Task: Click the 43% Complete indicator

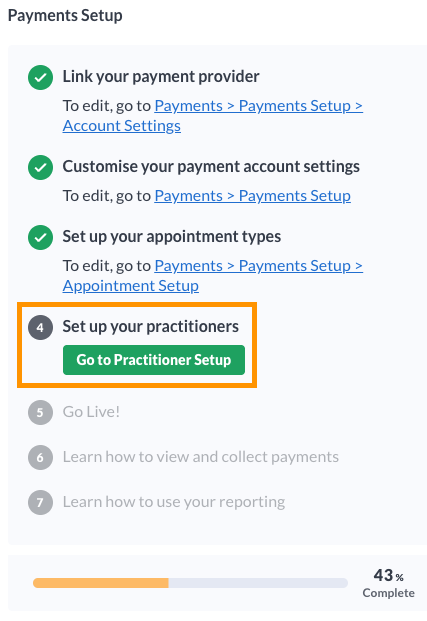Action: [x=388, y=583]
